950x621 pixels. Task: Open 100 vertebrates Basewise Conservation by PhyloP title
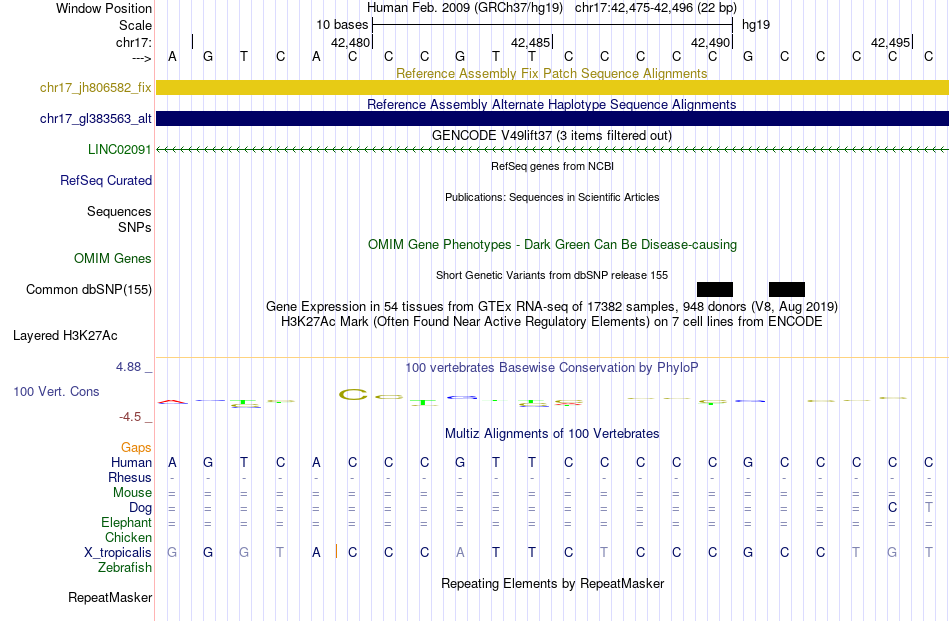click(x=552, y=368)
